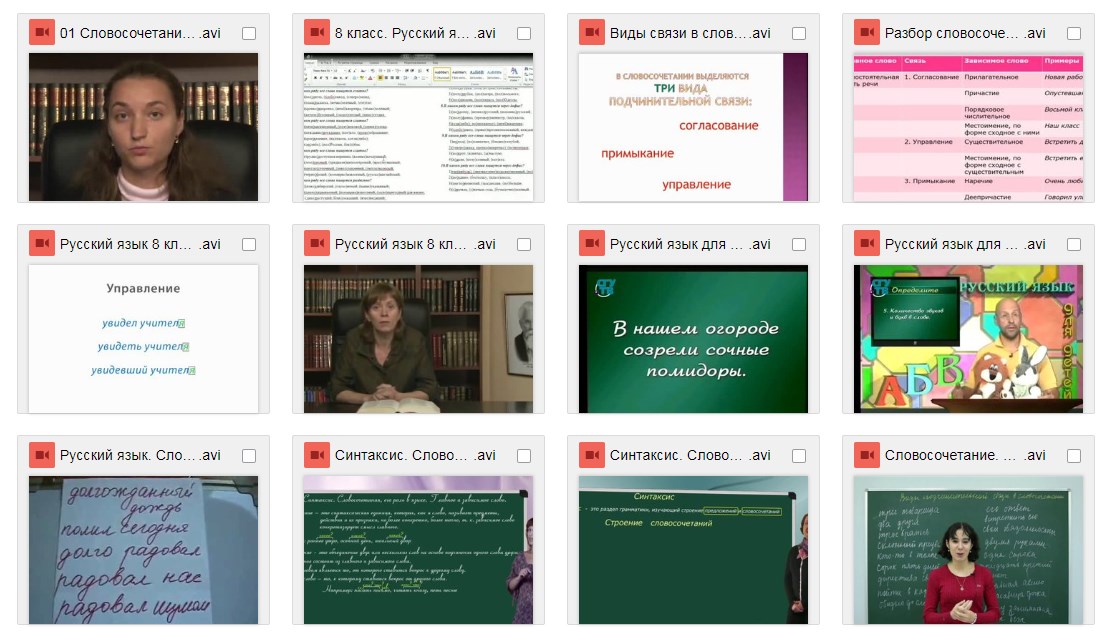Click video icon on the "Управление" slide card
This screenshot has width=1110, height=638.
[x=42, y=244]
